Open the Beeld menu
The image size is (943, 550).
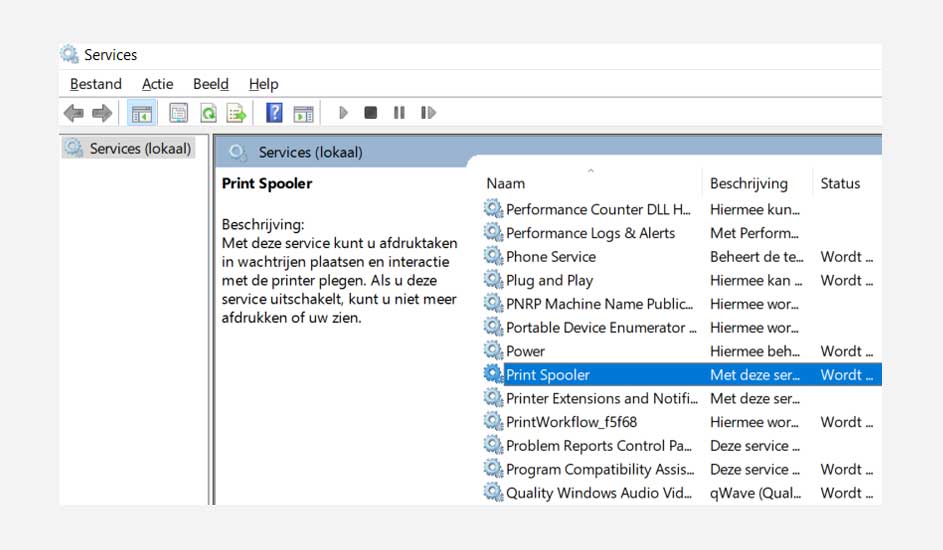(210, 84)
